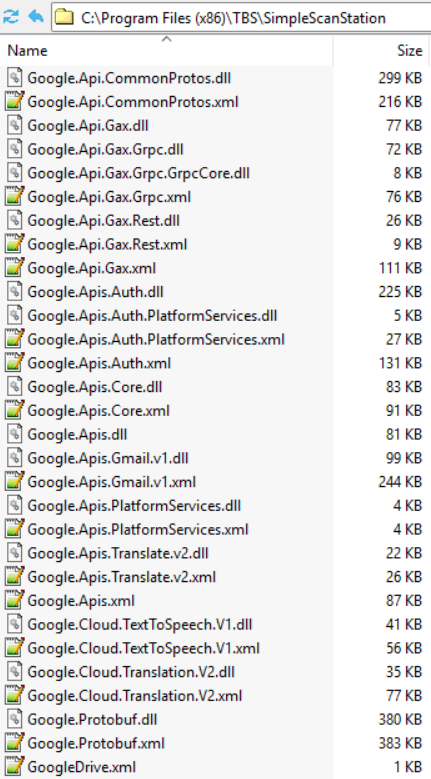Click the 83 KB size value
431x779 pixels.
pyautogui.click(x=404, y=387)
